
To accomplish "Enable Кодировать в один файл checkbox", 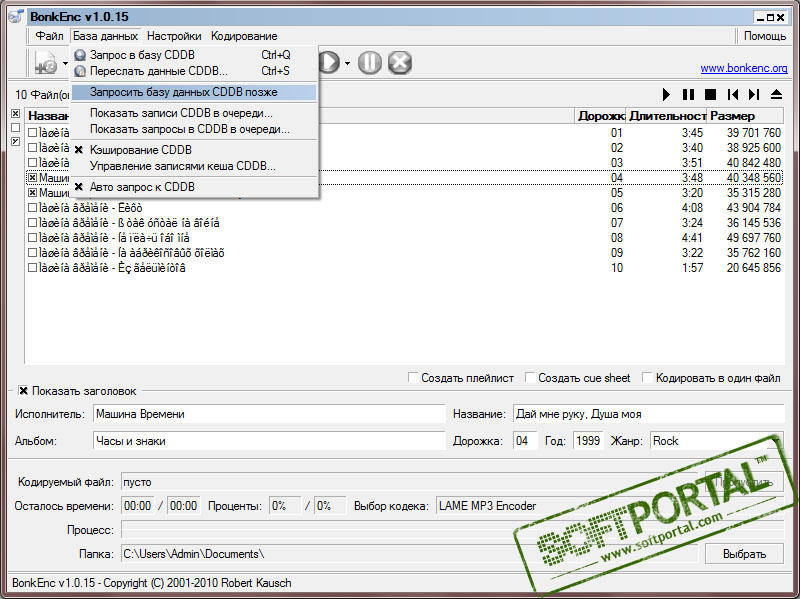I will point(647,378).
